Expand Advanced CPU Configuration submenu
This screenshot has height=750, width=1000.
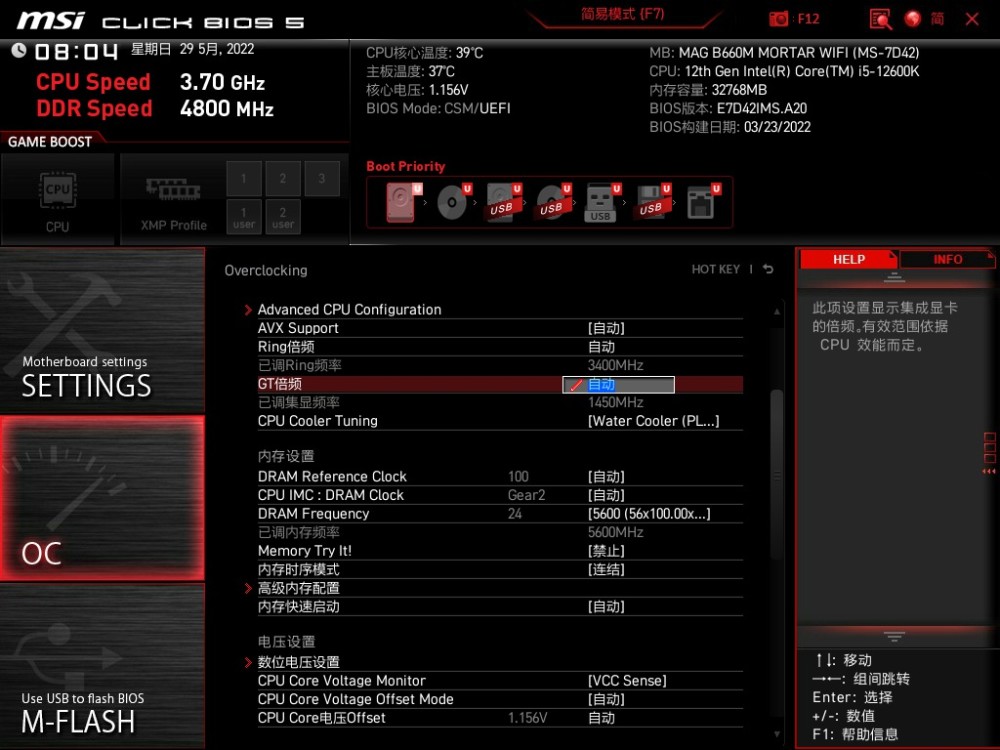[349, 310]
